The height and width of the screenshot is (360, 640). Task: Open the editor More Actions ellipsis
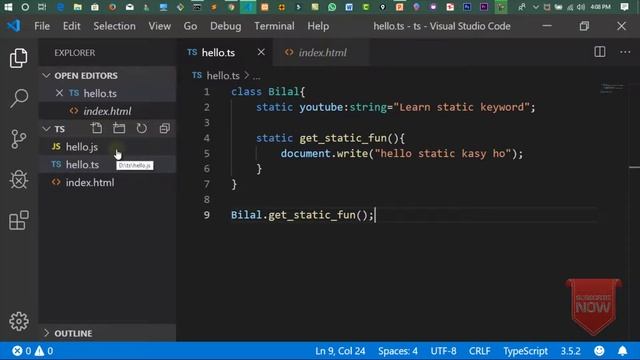click(x=625, y=52)
